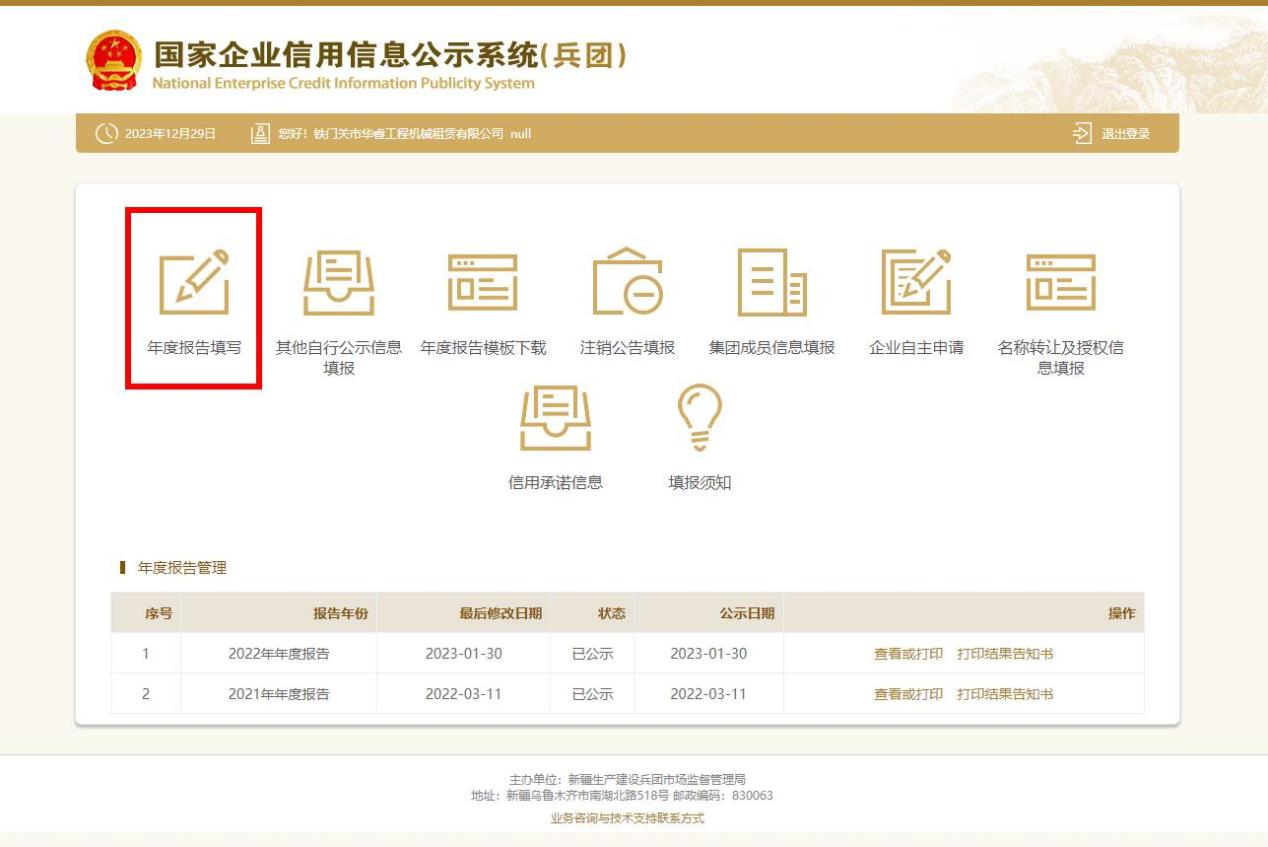The image size is (1268, 847).
Task: Open 名称转让及授权信息填报 icon
Action: [x=1060, y=283]
